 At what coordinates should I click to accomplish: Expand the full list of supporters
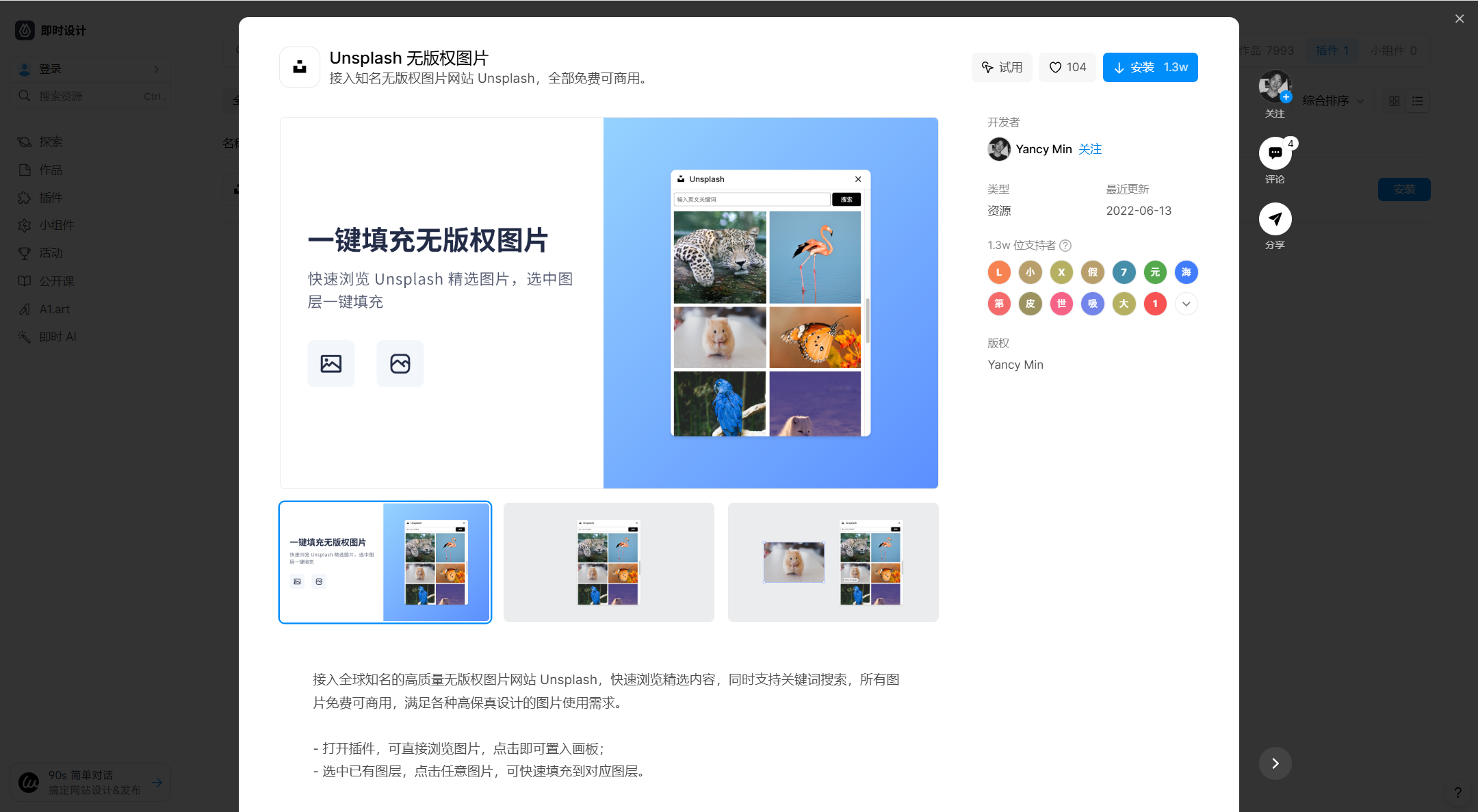tap(1187, 304)
